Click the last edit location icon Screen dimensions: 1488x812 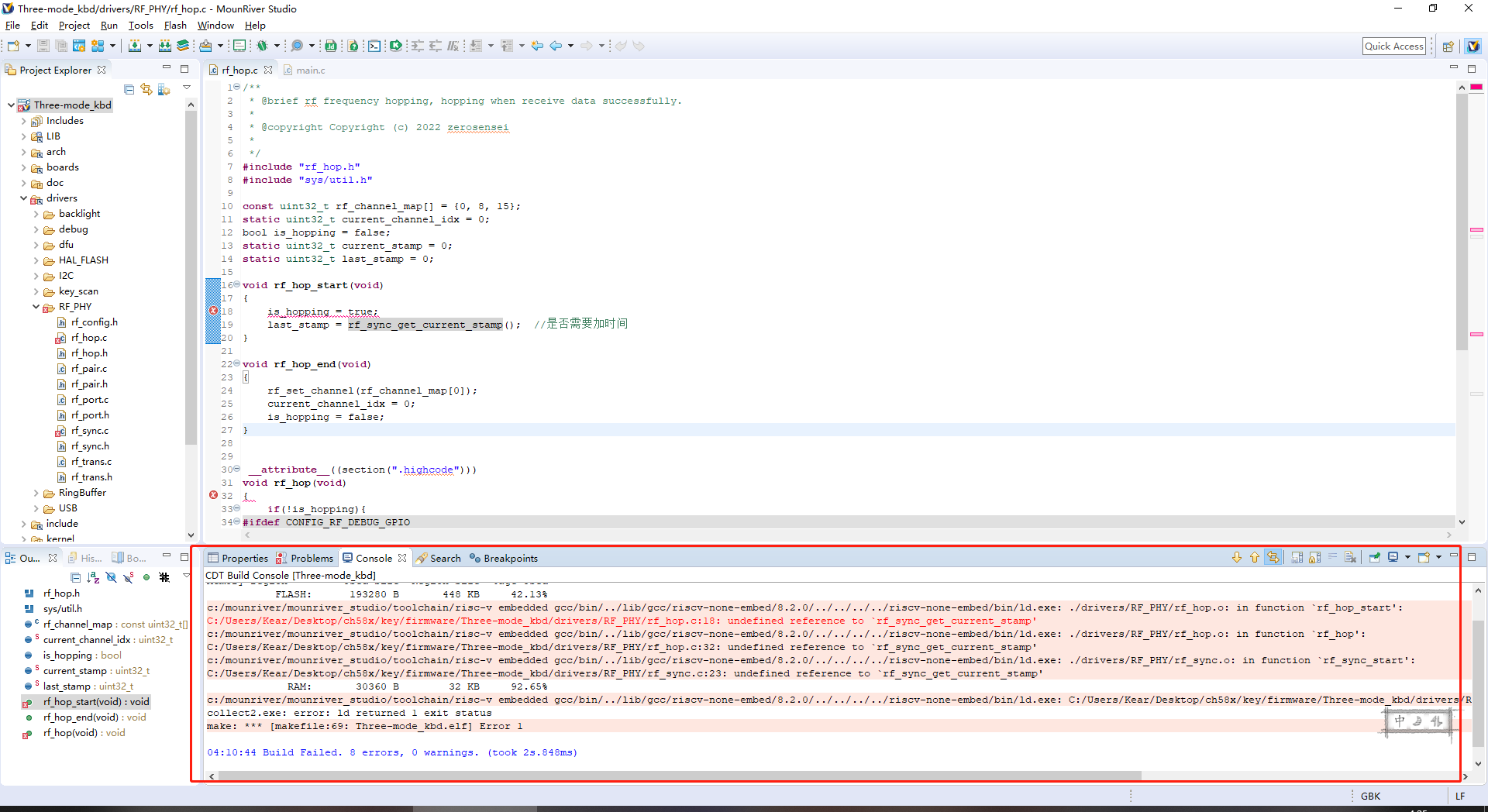pos(537,46)
